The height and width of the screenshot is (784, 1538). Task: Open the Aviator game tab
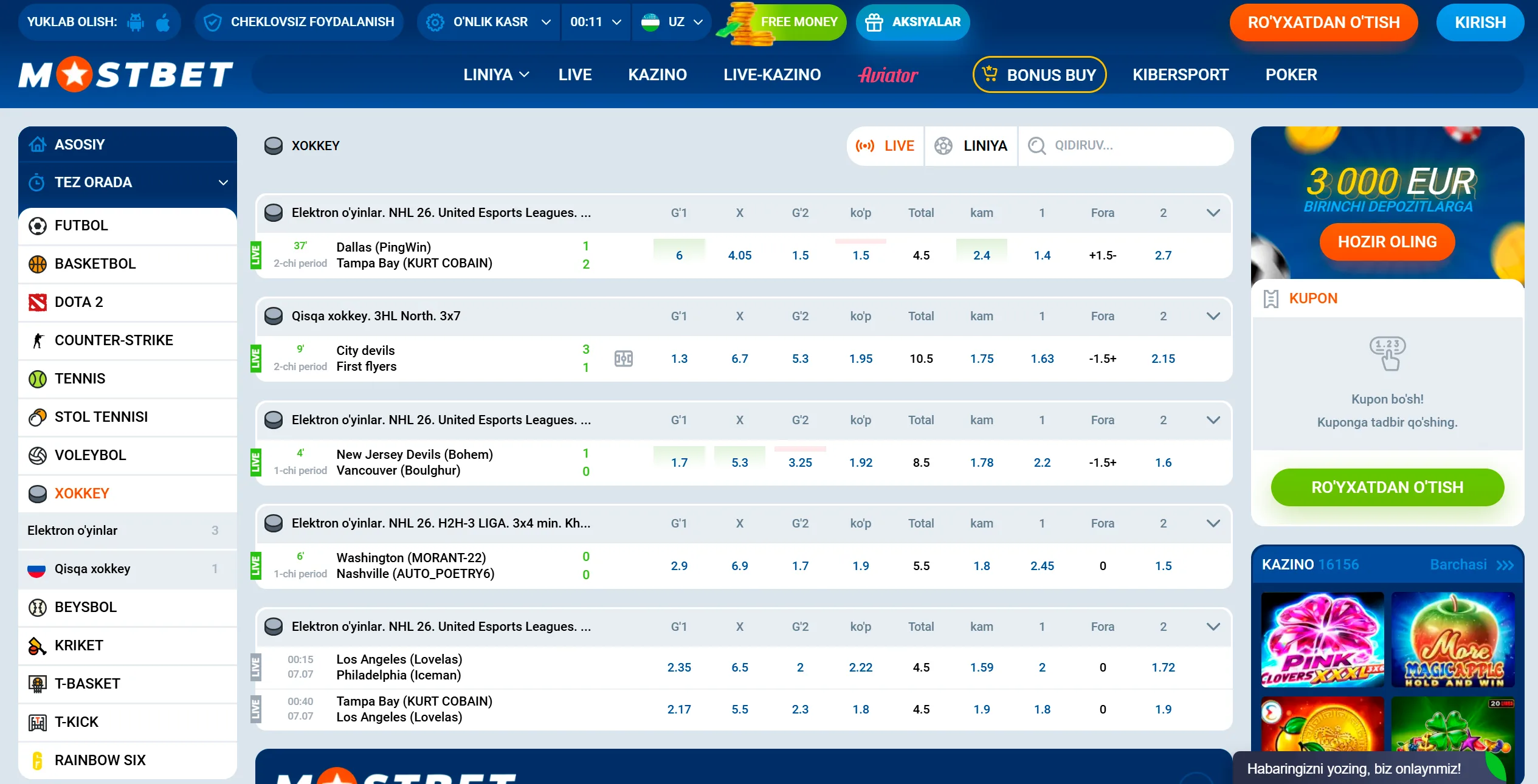pyautogui.click(x=888, y=75)
